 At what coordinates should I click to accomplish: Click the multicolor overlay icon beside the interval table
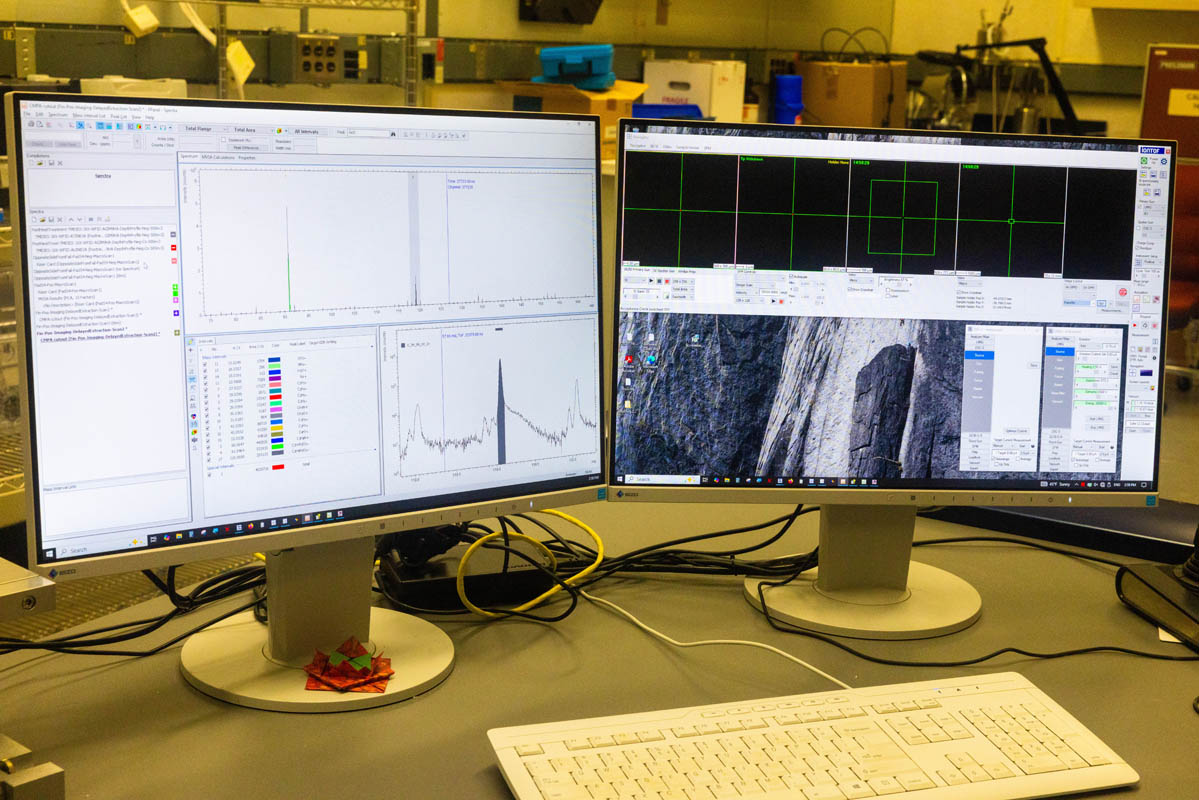(x=193, y=416)
